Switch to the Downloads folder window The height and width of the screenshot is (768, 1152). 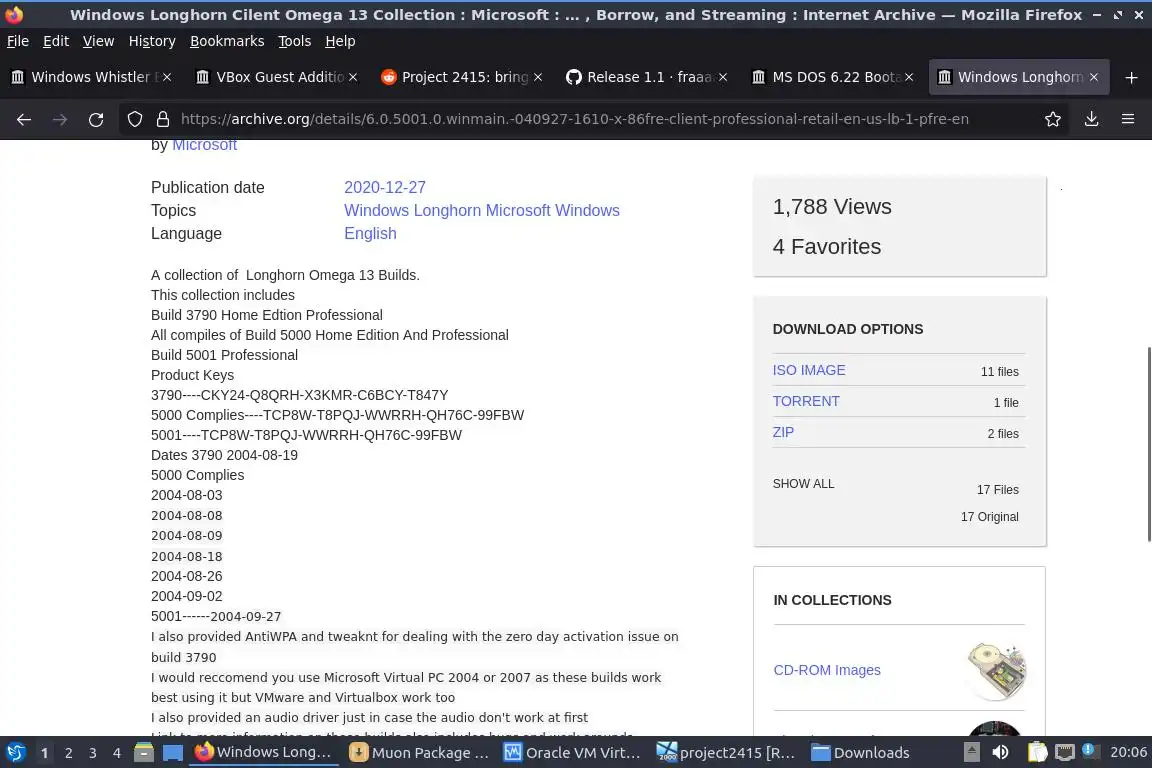(x=862, y=753)
